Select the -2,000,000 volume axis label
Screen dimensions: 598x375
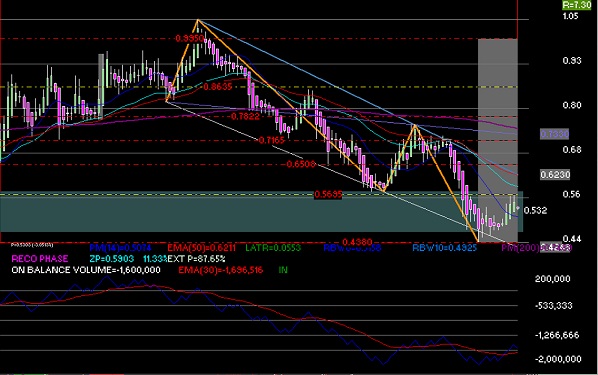pyautogui.click(x=557, y=359)
